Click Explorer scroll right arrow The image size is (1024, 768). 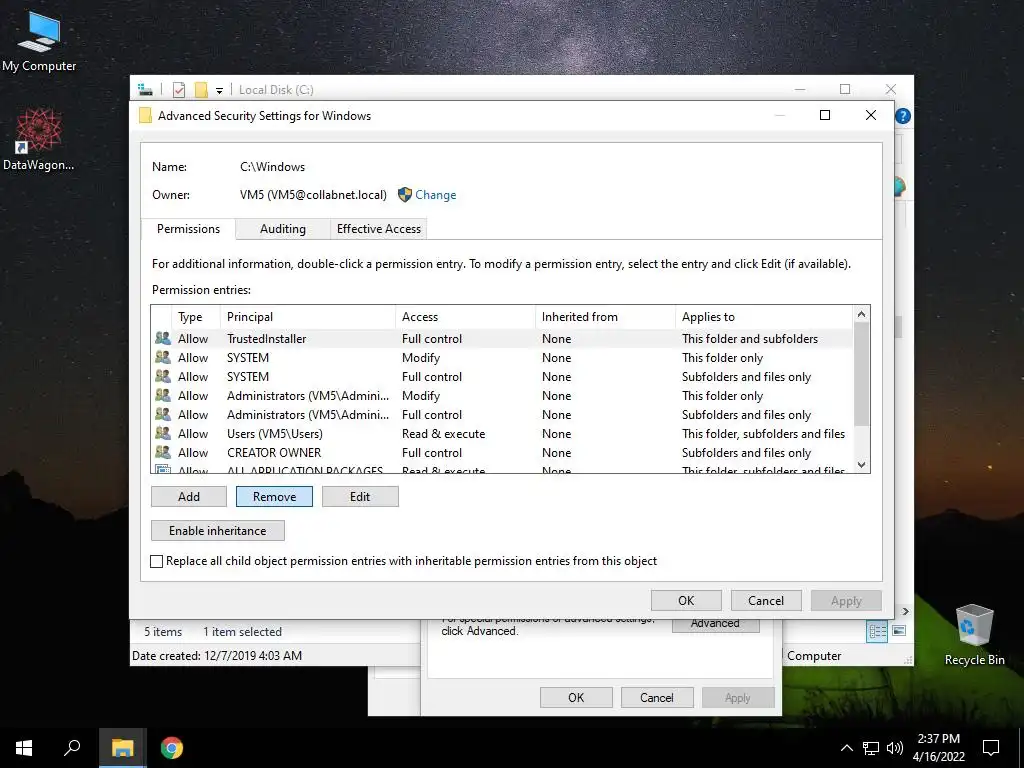pos(905,611)
